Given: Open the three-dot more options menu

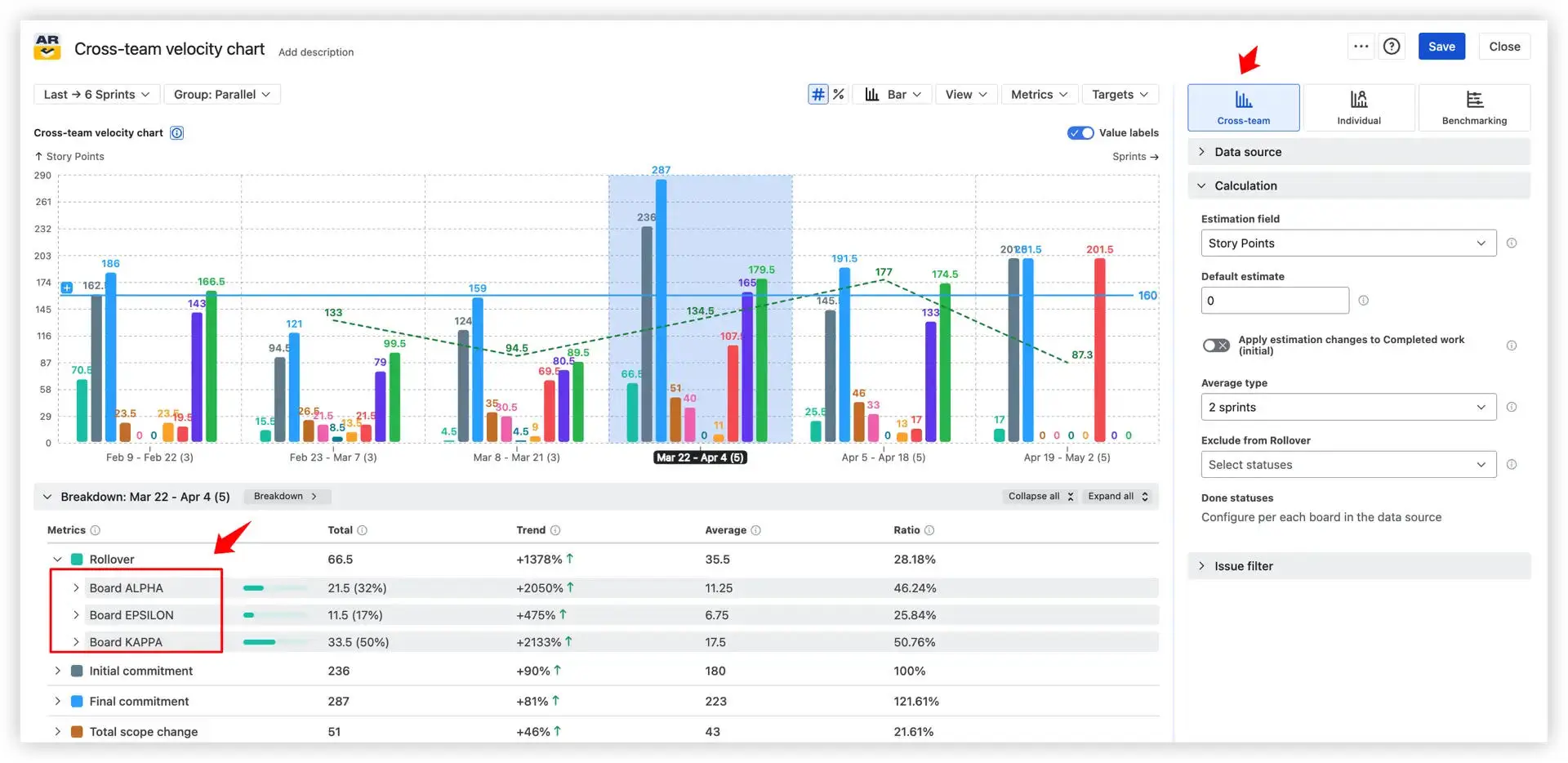Looking at the screenshot, I should coord(1361,47).
